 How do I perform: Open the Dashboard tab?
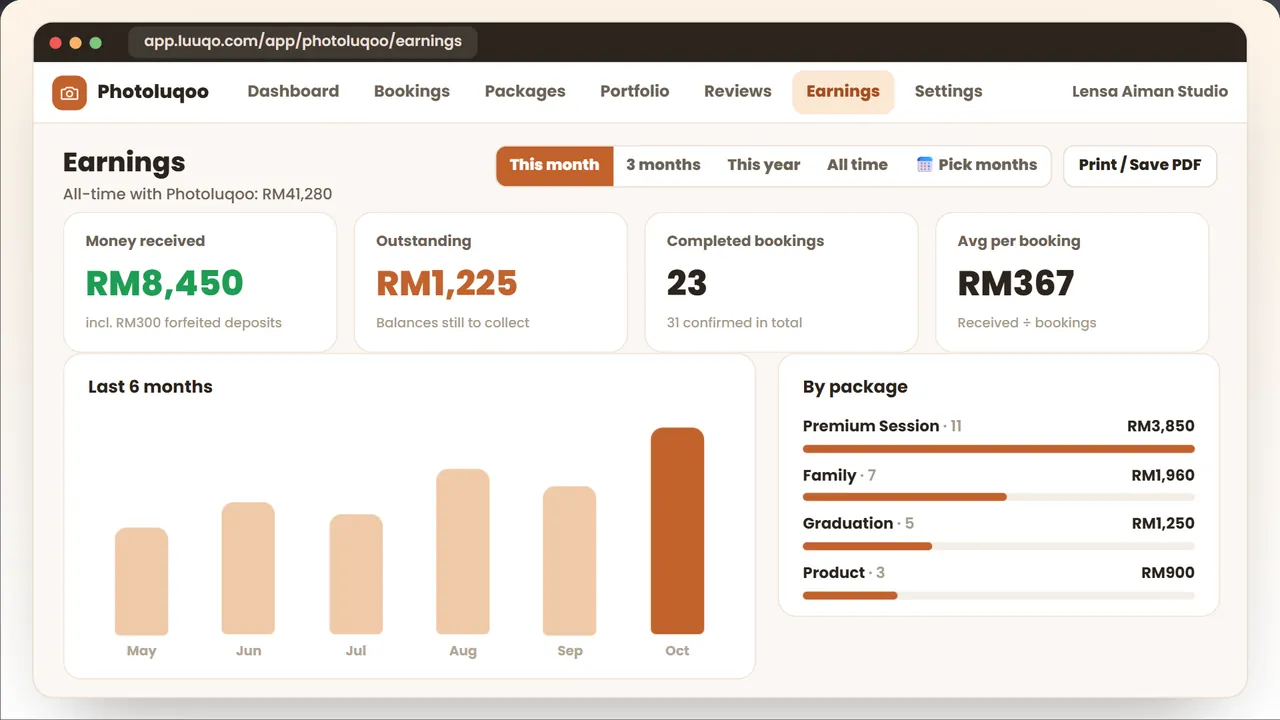tap(293, 91)
